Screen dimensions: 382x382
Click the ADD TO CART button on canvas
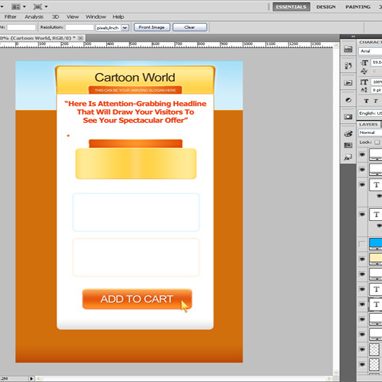click(137, 299)
